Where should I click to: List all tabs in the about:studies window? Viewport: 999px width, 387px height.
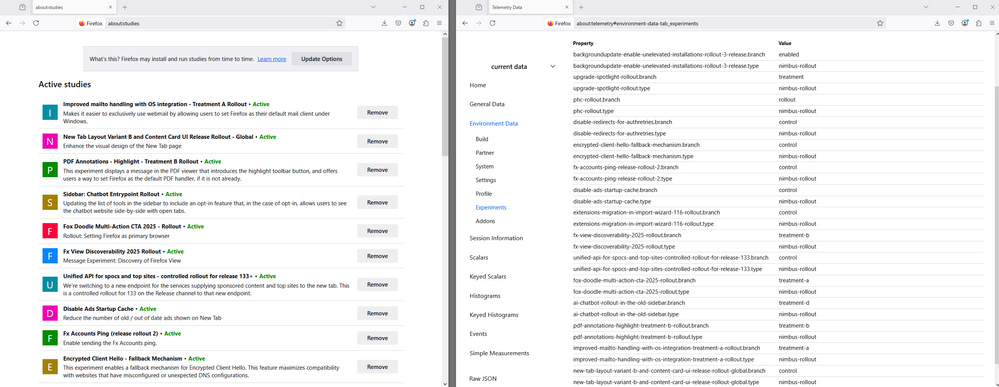373,7
